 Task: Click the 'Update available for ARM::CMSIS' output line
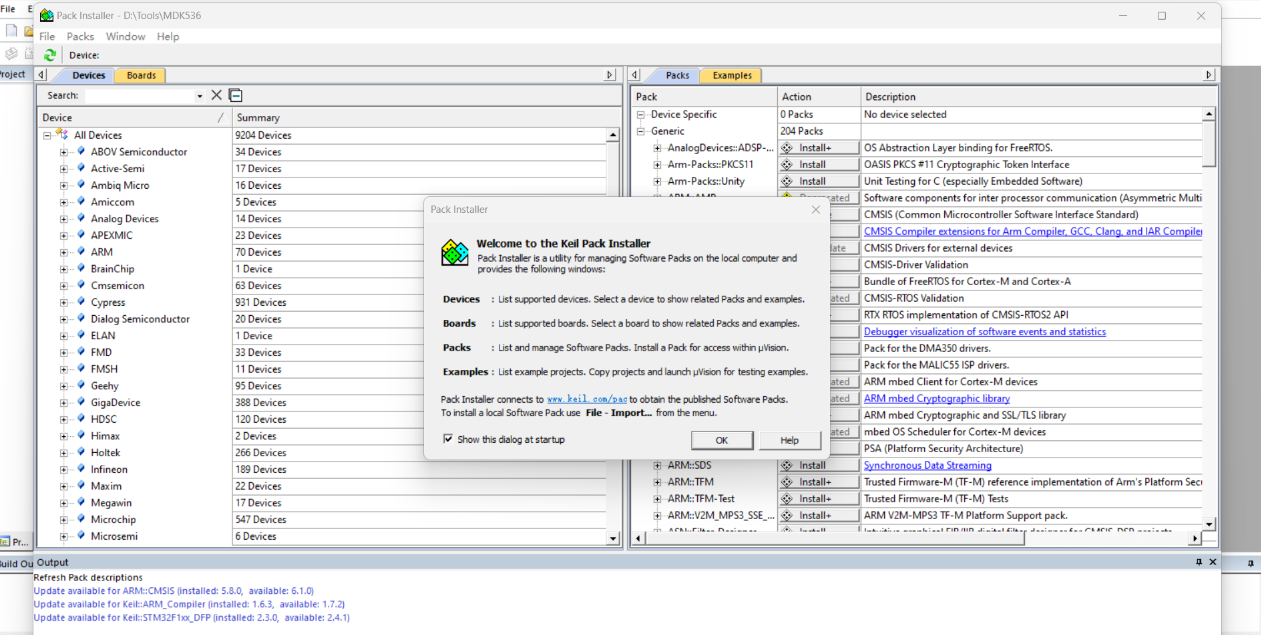click(173, 591)
